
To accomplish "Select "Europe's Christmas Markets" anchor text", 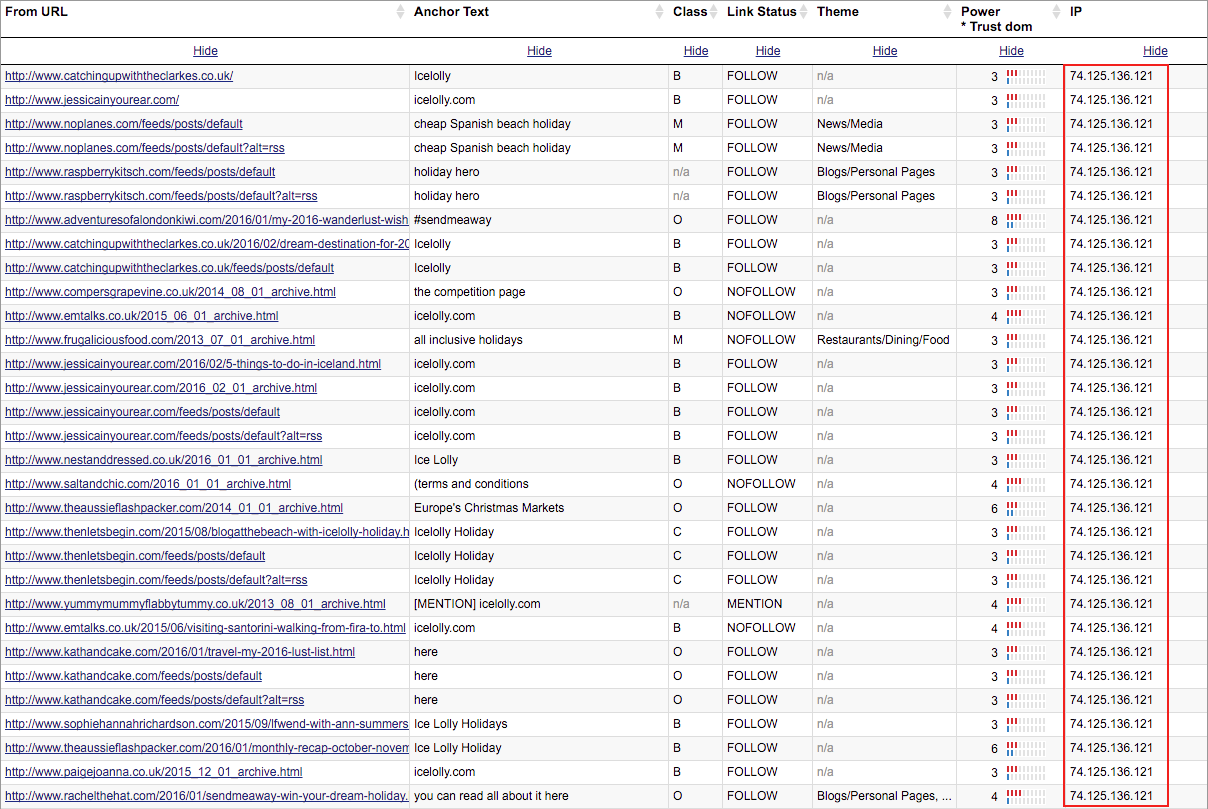I will pos(489,508).
